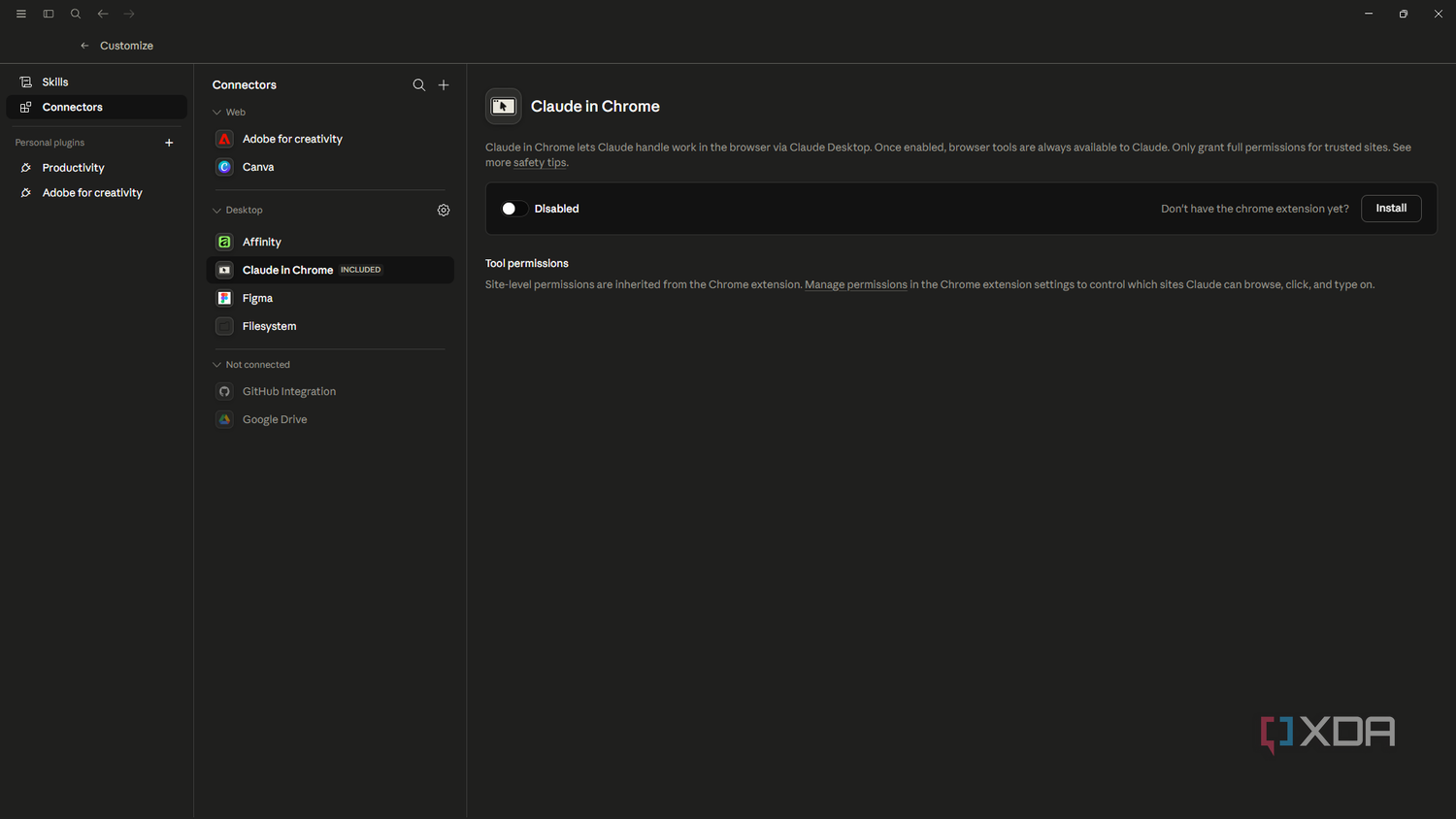Open search from the title bar
1456x819 pixels.
(x=76, y=14)
